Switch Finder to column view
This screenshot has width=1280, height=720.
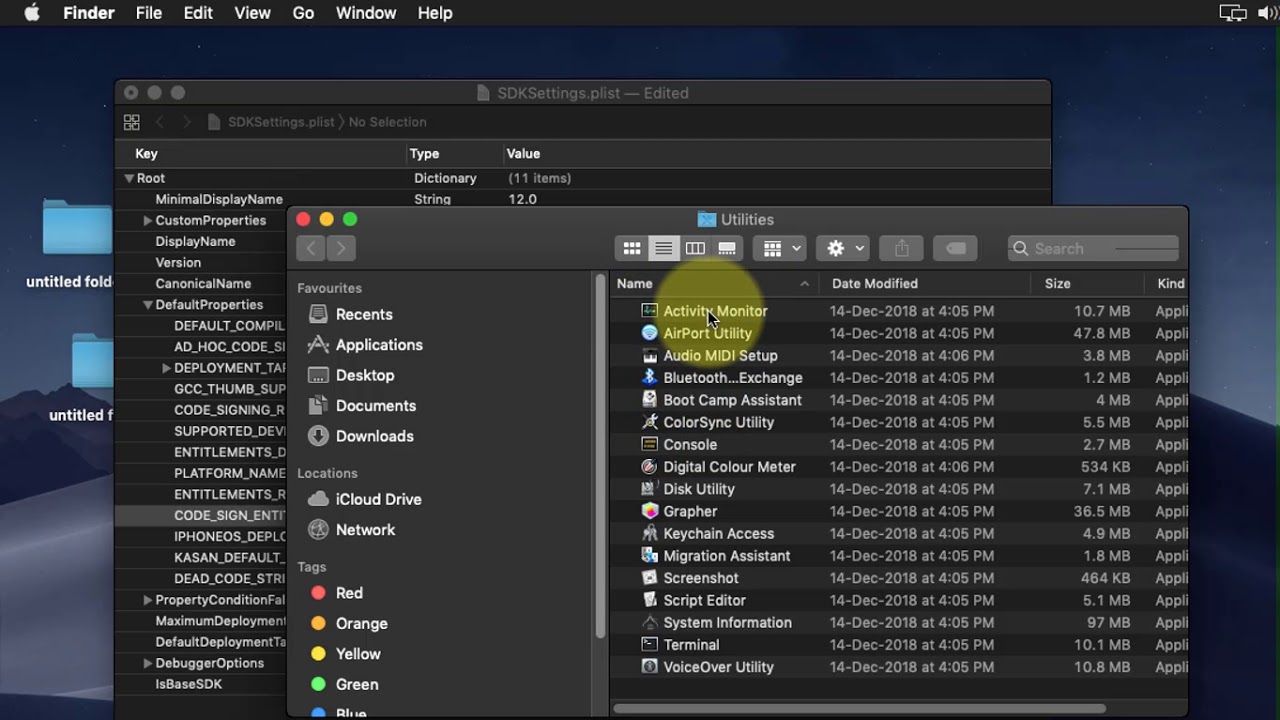(x=695, y=248)
